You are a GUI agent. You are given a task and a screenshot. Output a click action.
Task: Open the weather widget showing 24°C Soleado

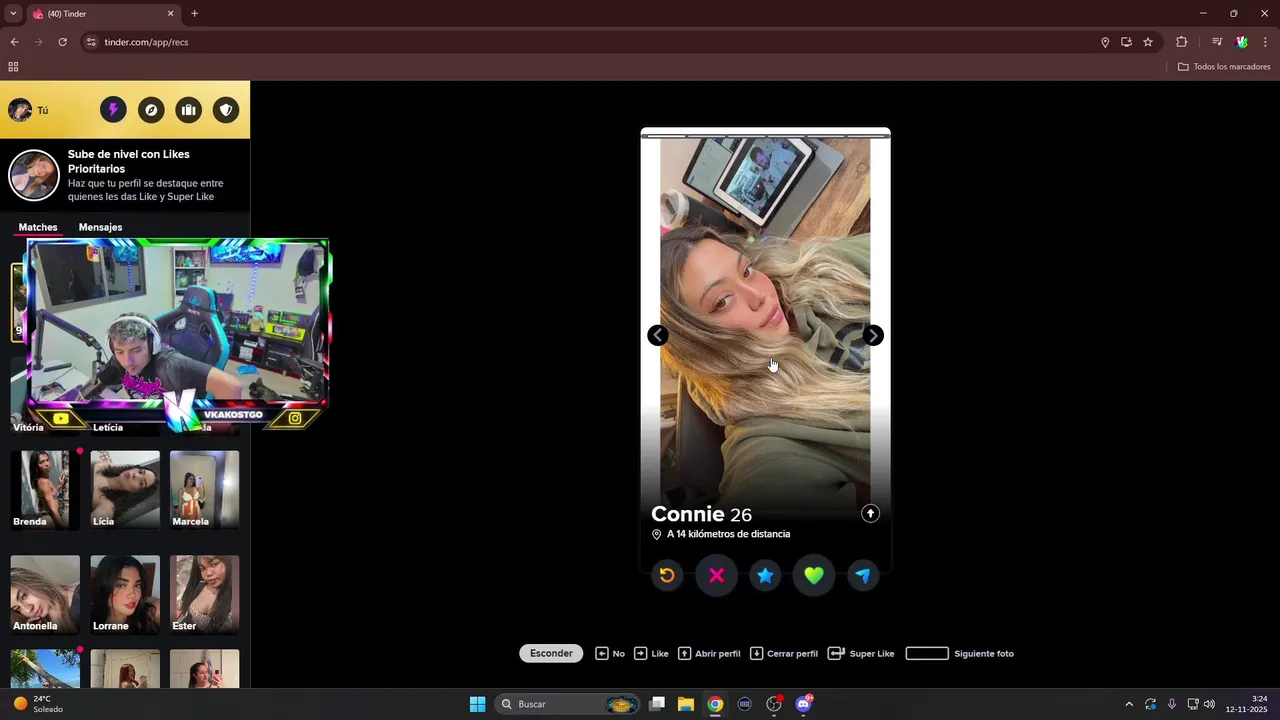[x=38, y=704]
